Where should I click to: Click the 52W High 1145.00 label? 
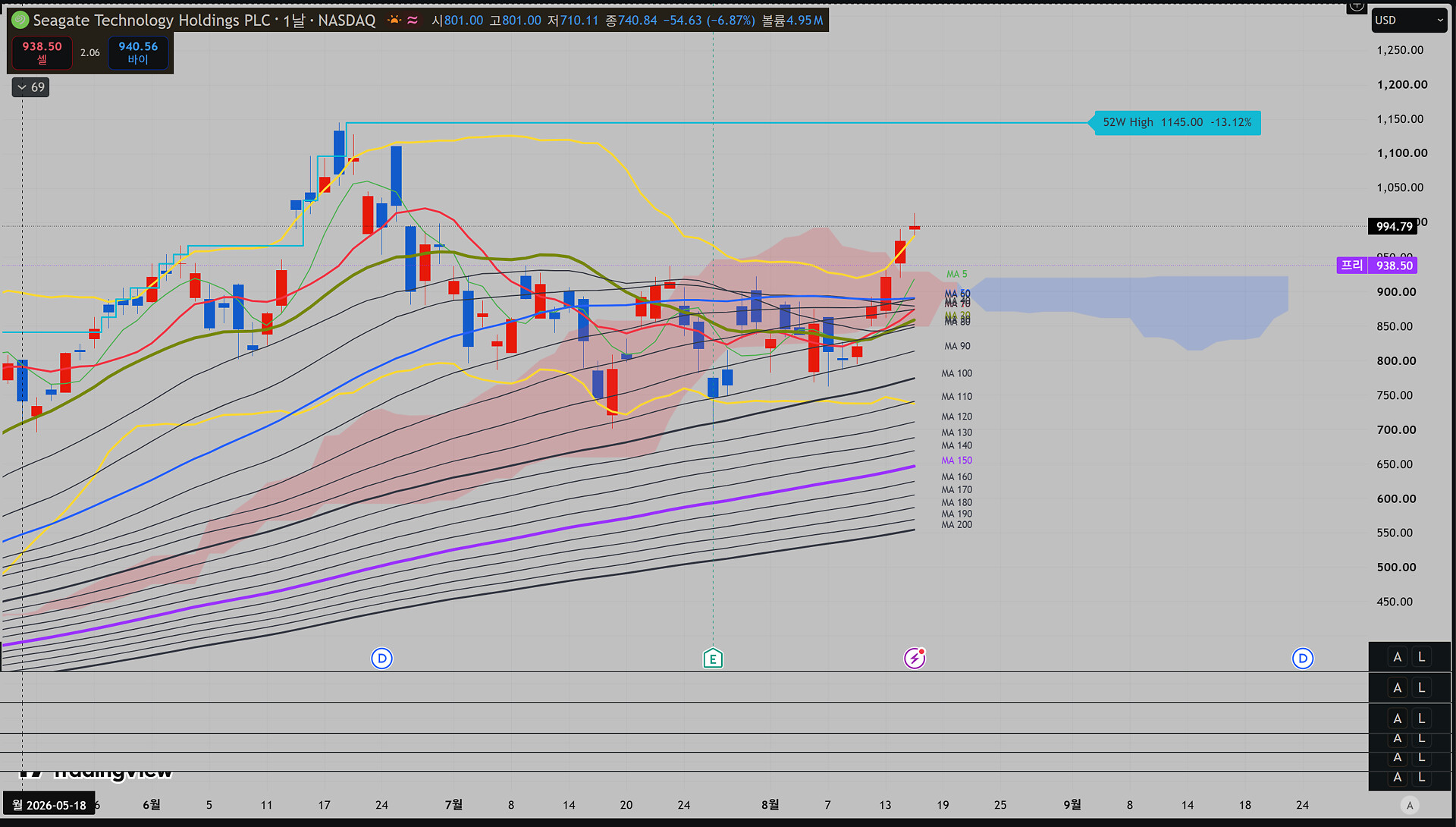[x=1177, y=123]
